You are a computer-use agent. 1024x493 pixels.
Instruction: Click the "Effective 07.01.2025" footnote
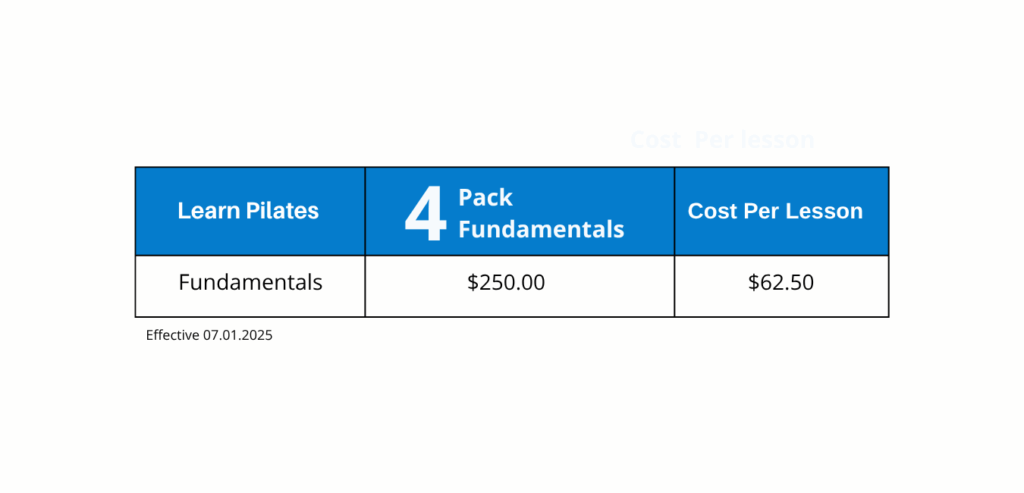[x=209, y=336]
